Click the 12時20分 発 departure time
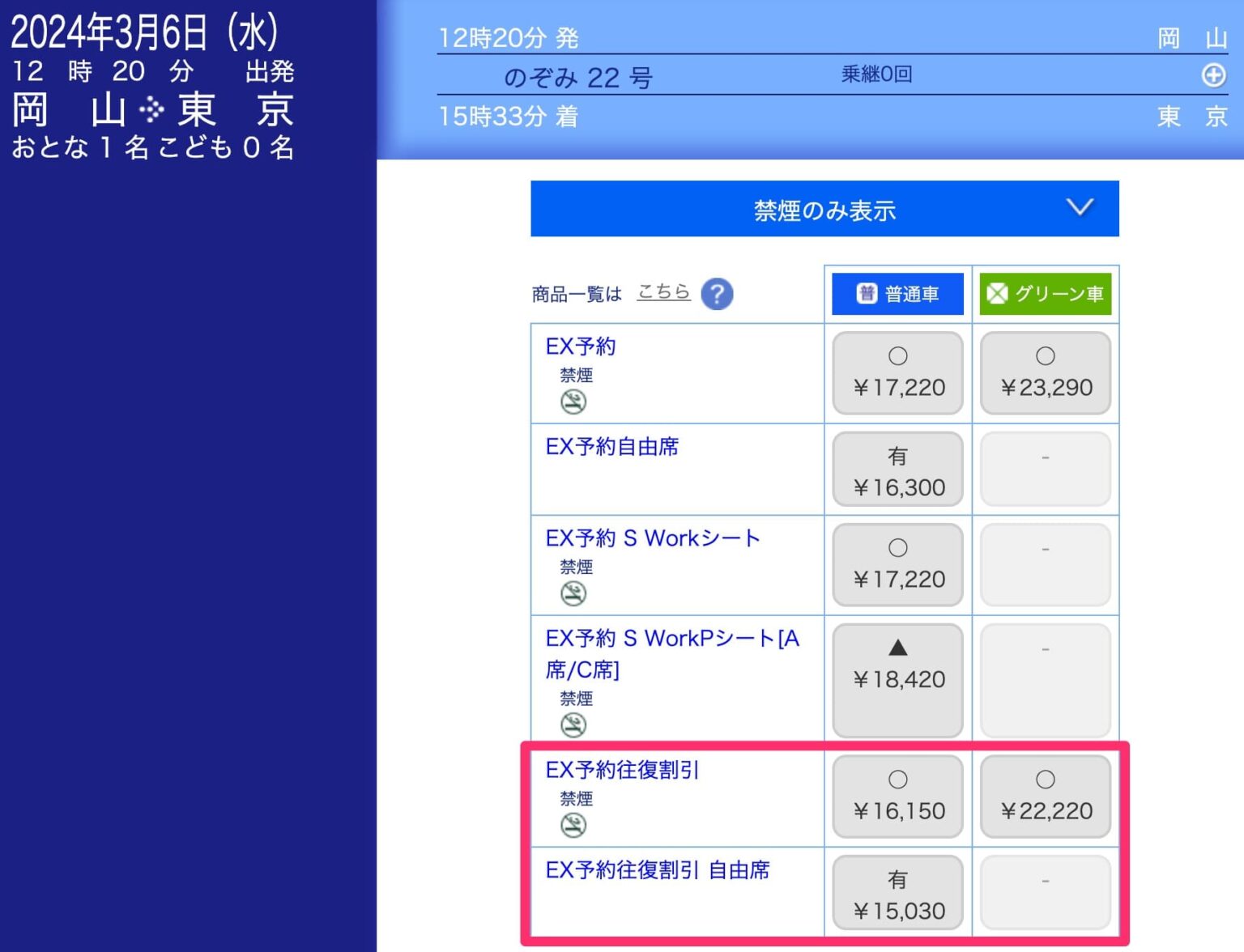 (x=508, y=38)
